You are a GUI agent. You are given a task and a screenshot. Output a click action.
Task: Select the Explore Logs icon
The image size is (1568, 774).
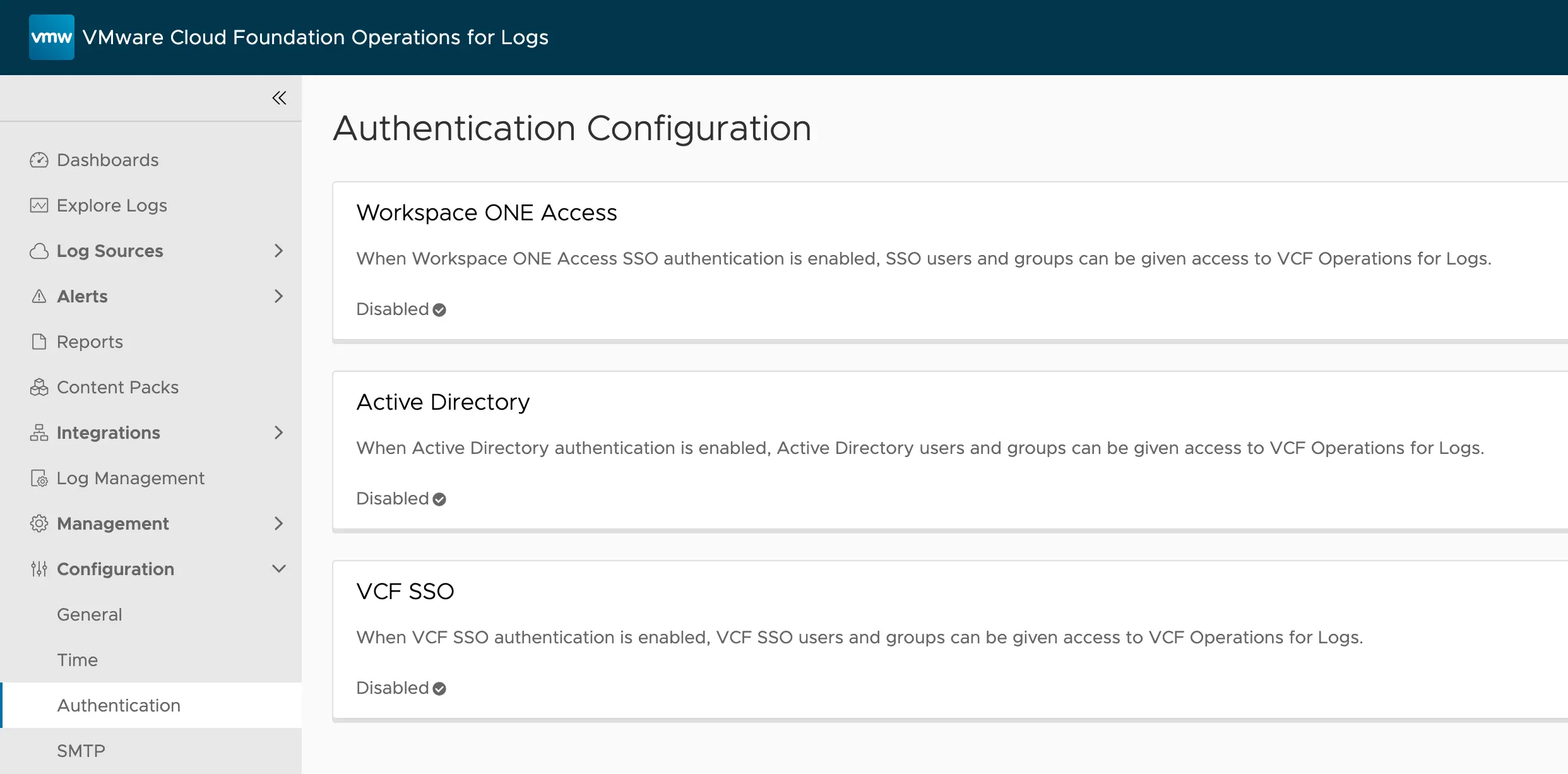click(x=39, y=205)
